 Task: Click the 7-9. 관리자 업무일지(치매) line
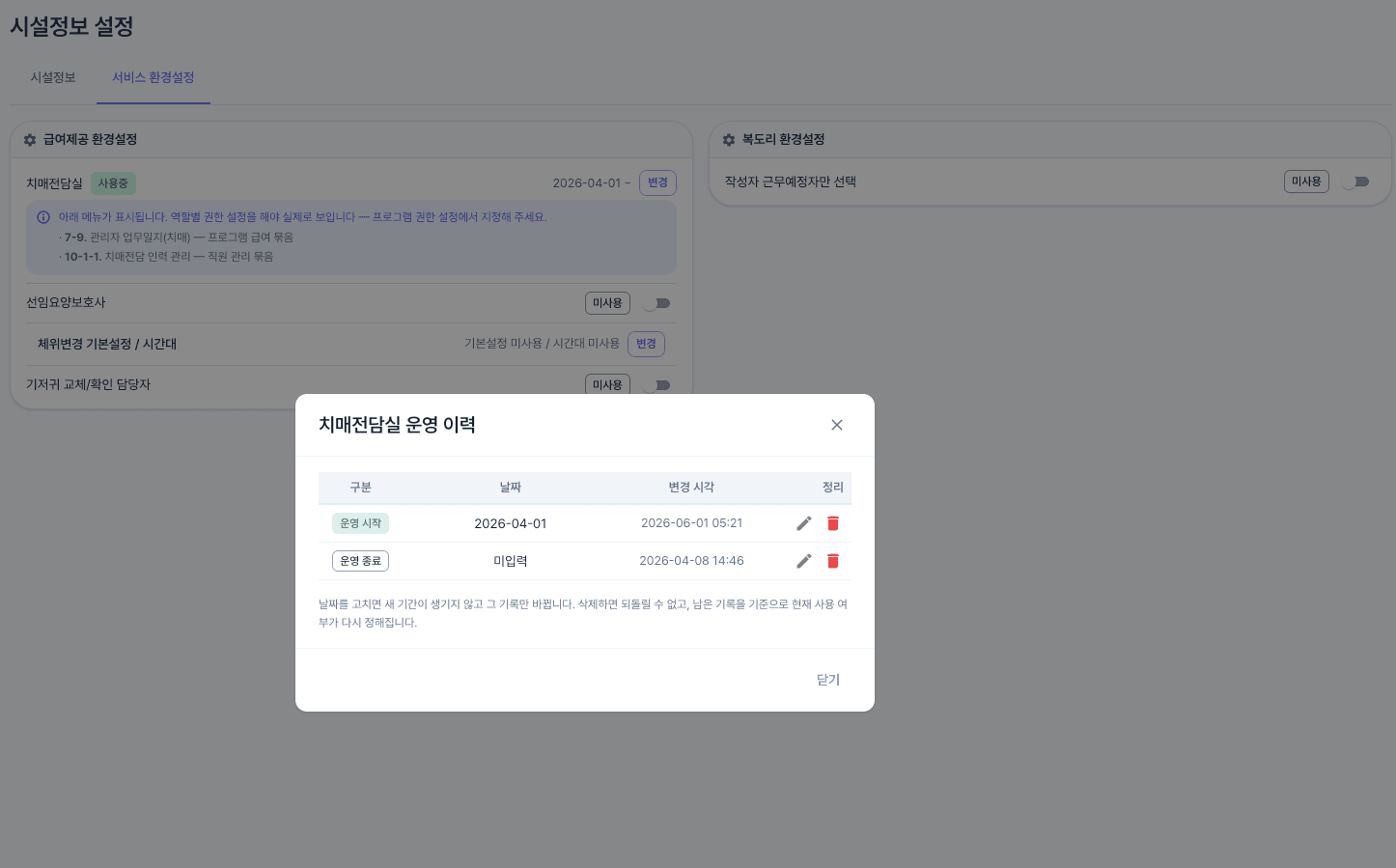[x=175, y=238]
